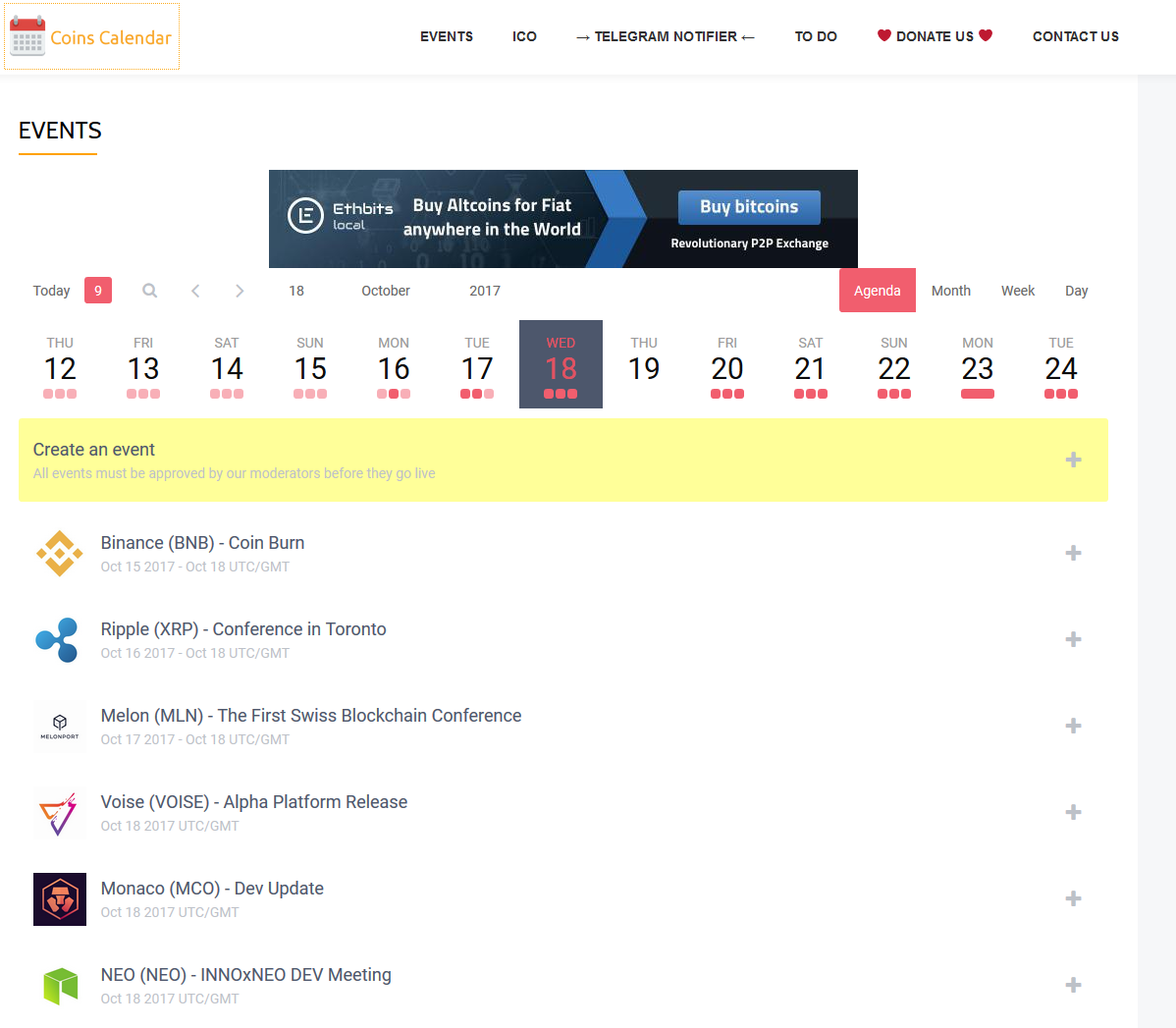Click 'Oct 17 2017 - Oct 18 UTC/GMT' date text

pyautogui.click(x=195, y=739)
